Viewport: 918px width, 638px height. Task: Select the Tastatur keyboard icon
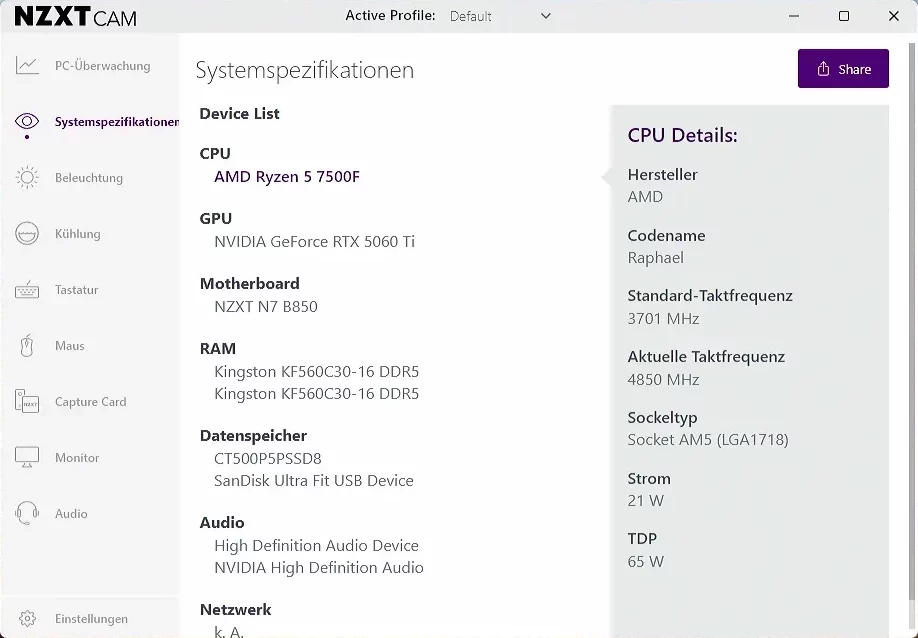click(x=27, y=290)
